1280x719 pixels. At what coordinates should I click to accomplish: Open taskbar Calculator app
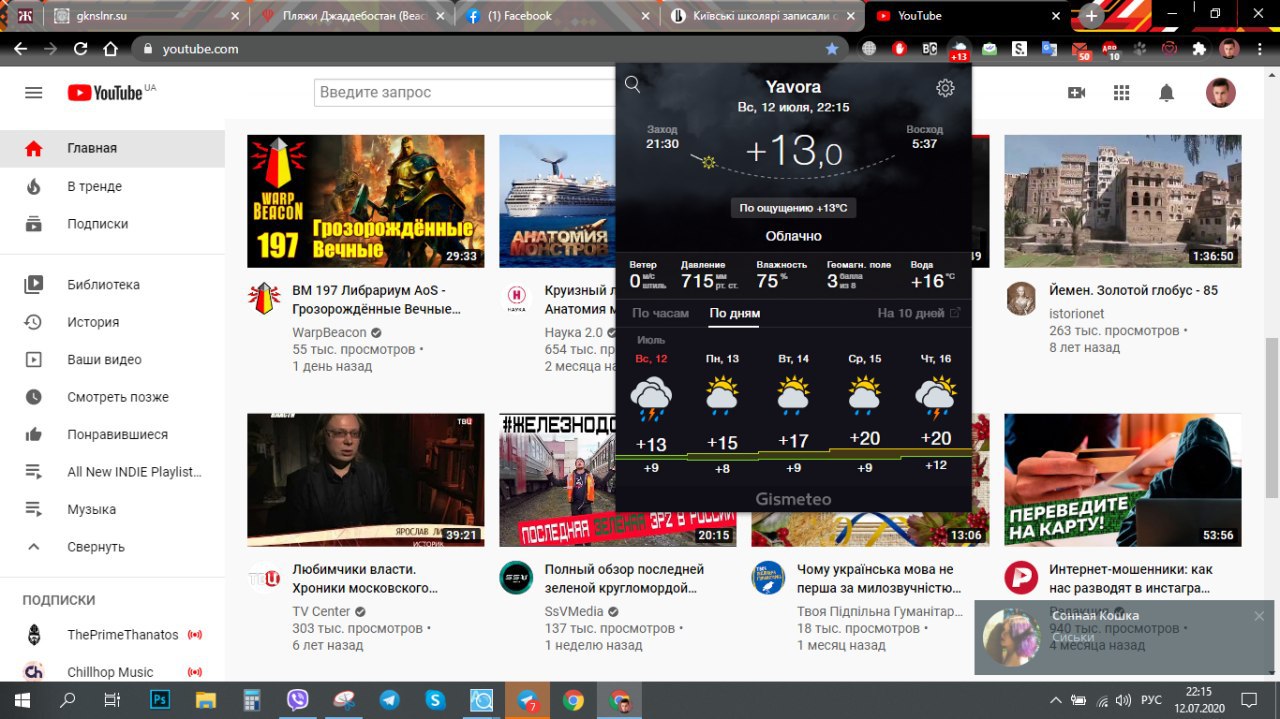[251, 699]
